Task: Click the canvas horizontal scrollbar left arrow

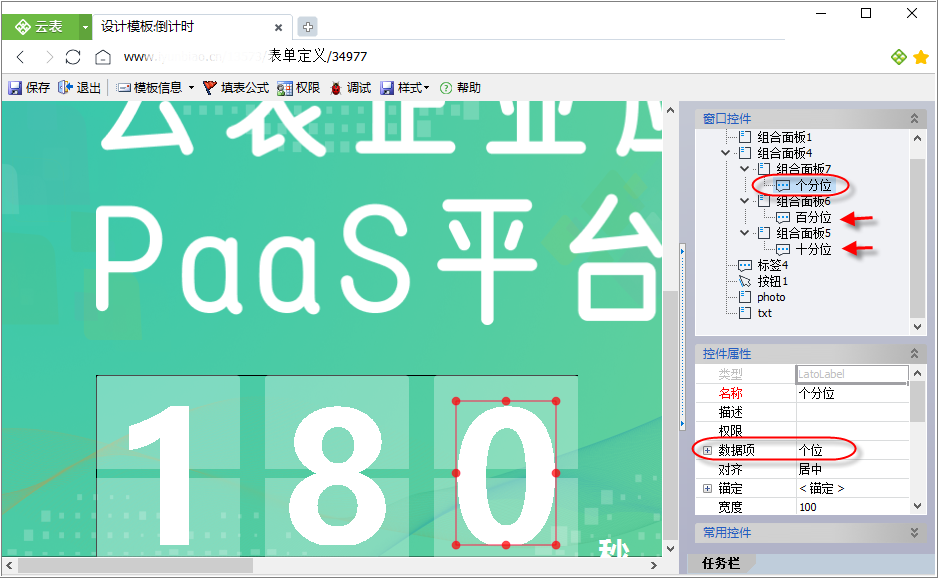Action: (9, 565)
